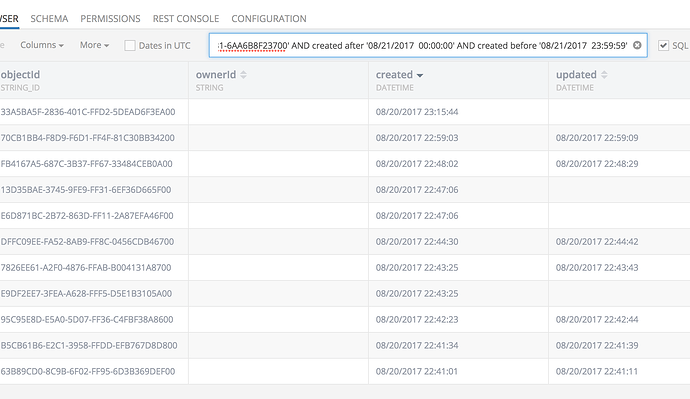The width and height of the screenshot is (690, 399).
Task: Click the updated column header label
Action: (x=576, y=75)
